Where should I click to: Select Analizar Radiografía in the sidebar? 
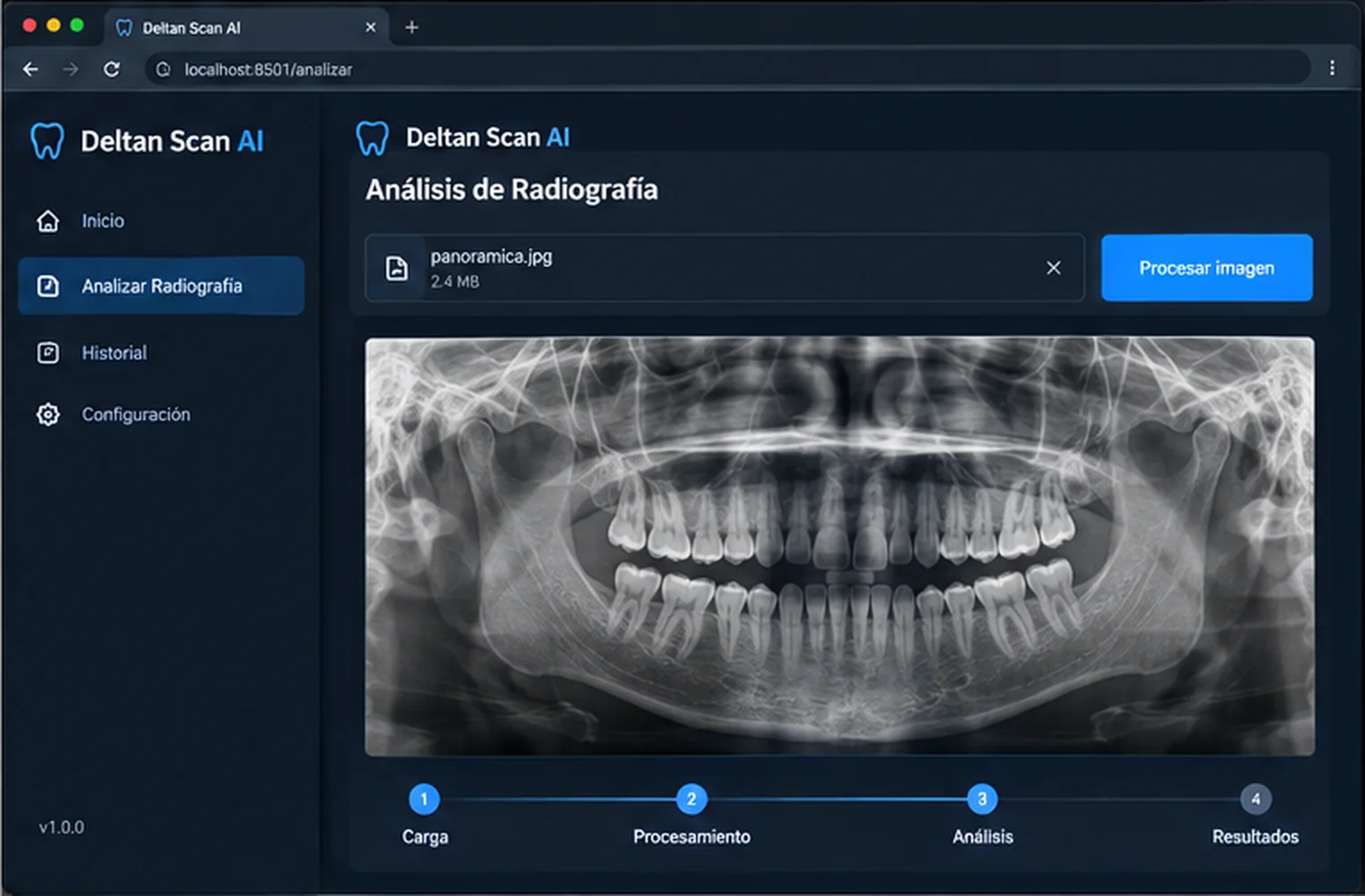[161, 286]
